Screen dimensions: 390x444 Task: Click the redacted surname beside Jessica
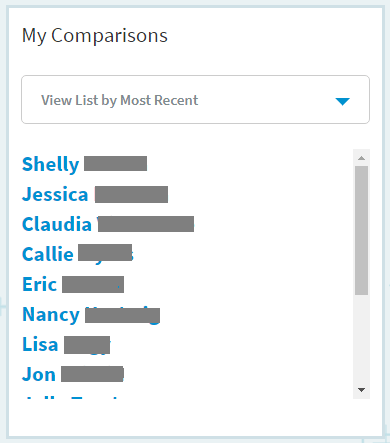(x=131, y=195)
